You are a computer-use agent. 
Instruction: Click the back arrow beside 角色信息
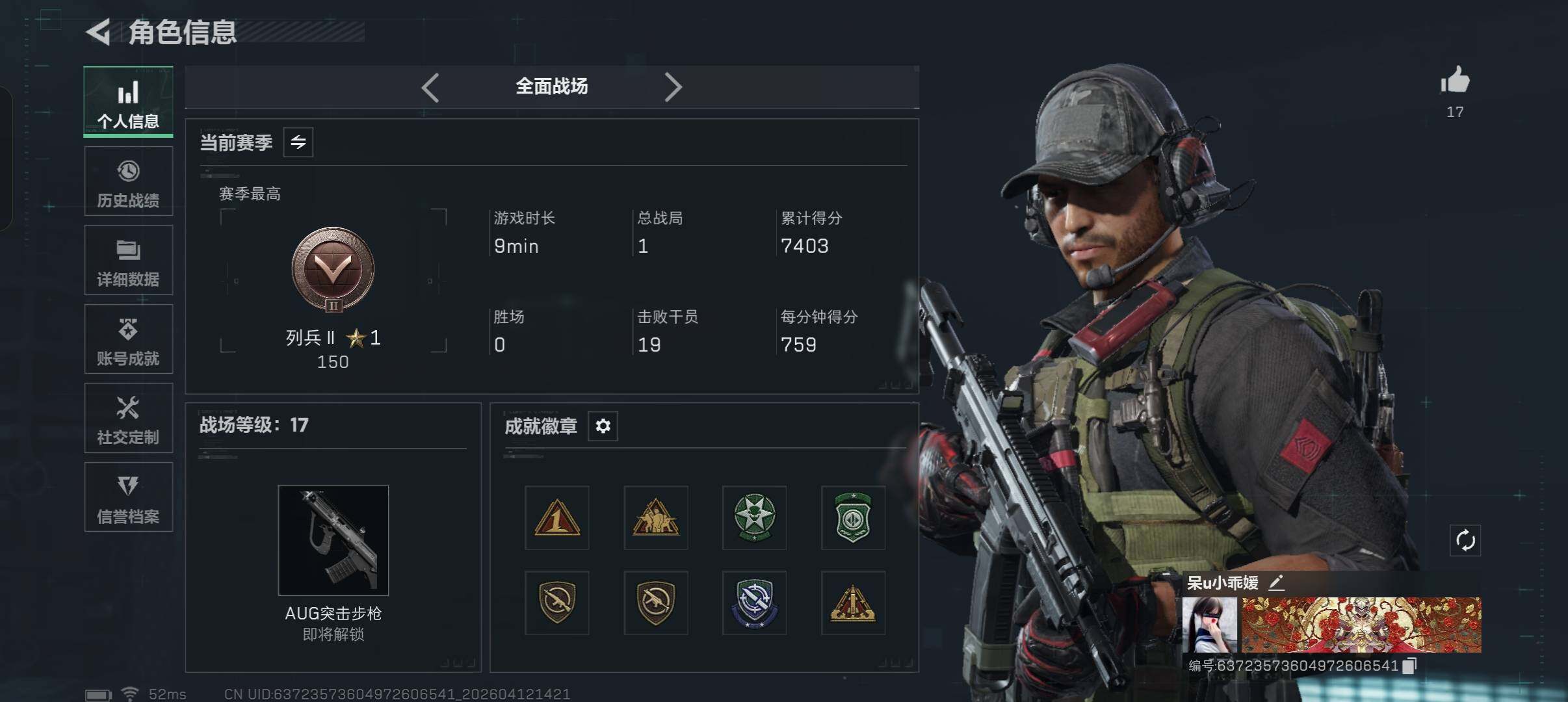pos(99,32)
